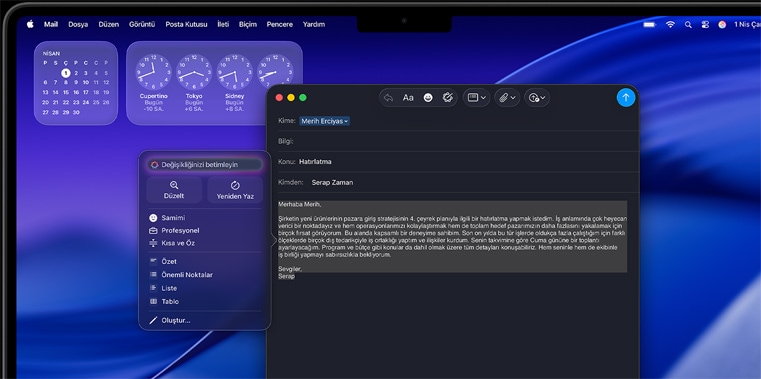The height and width of the screenshot is (379, 761).
Task: Open the Posta Kutusu menu
Action: (x=186, y=24)
